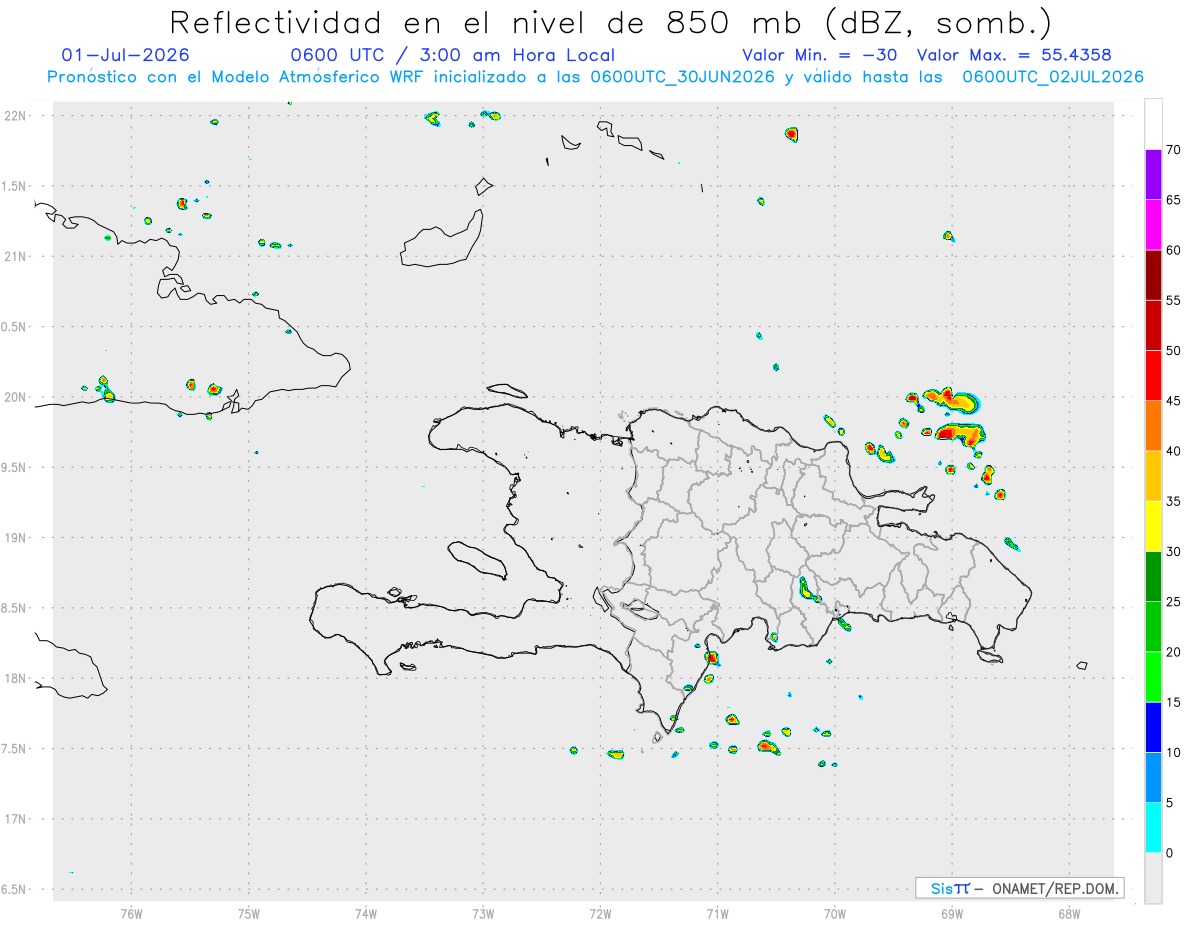Click the '69W' longitude axis label
This screenshot has width=1200, height=927.
952,914
